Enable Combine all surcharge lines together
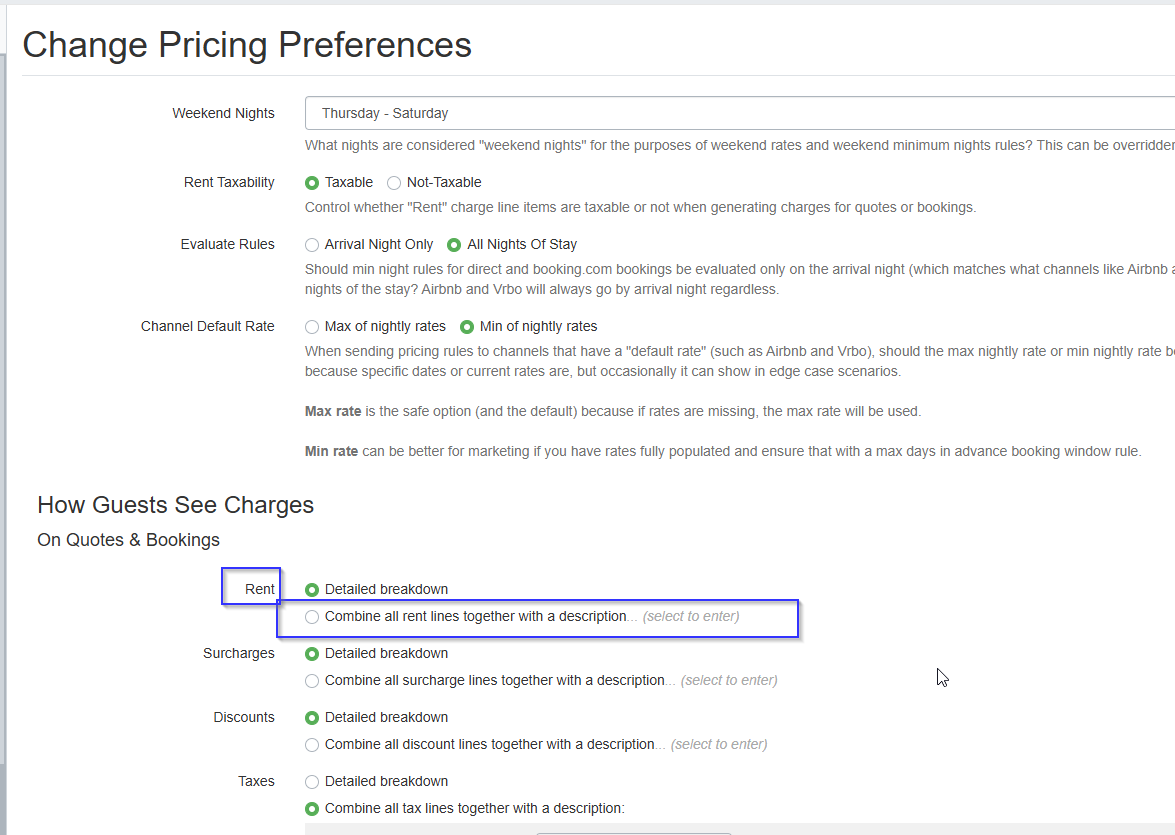The width and height of the screenshot is (1175, 835). click(312, 681)
